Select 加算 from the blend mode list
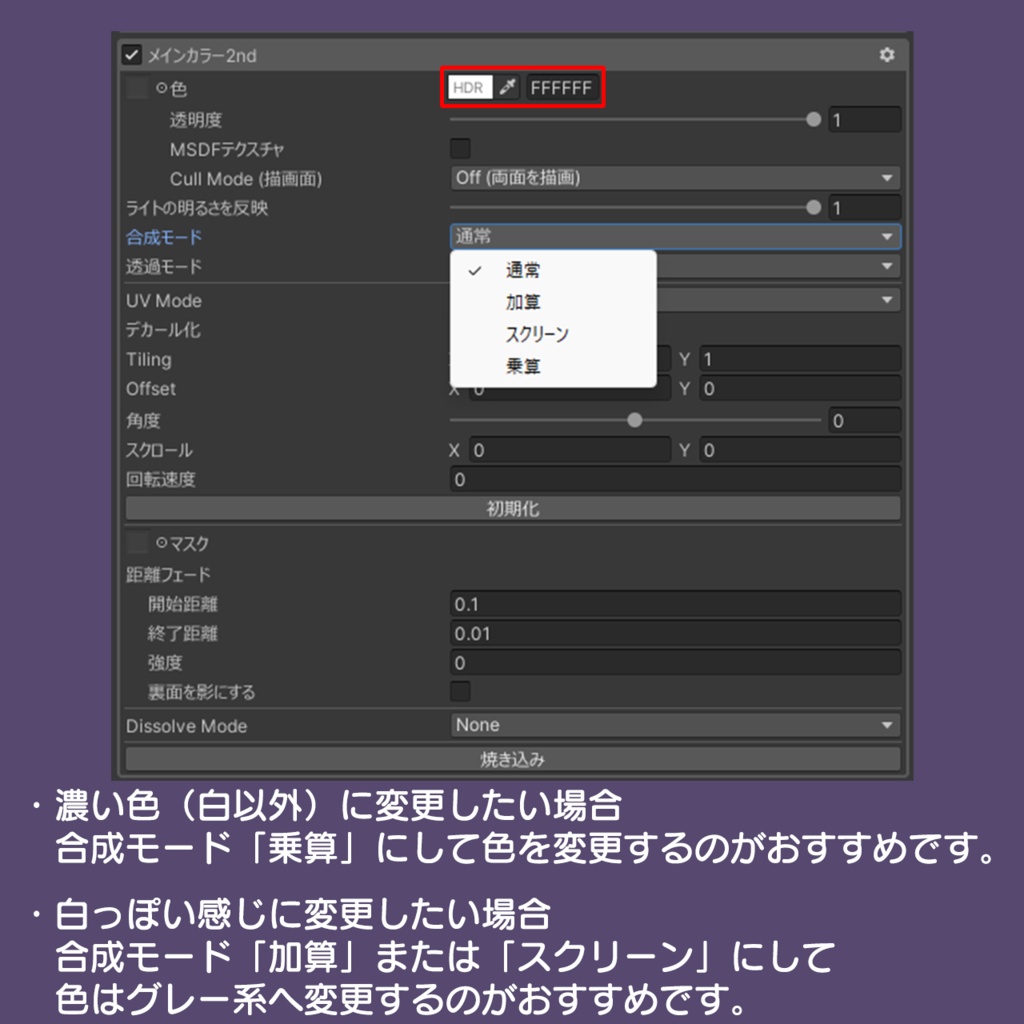 (524, 300)
